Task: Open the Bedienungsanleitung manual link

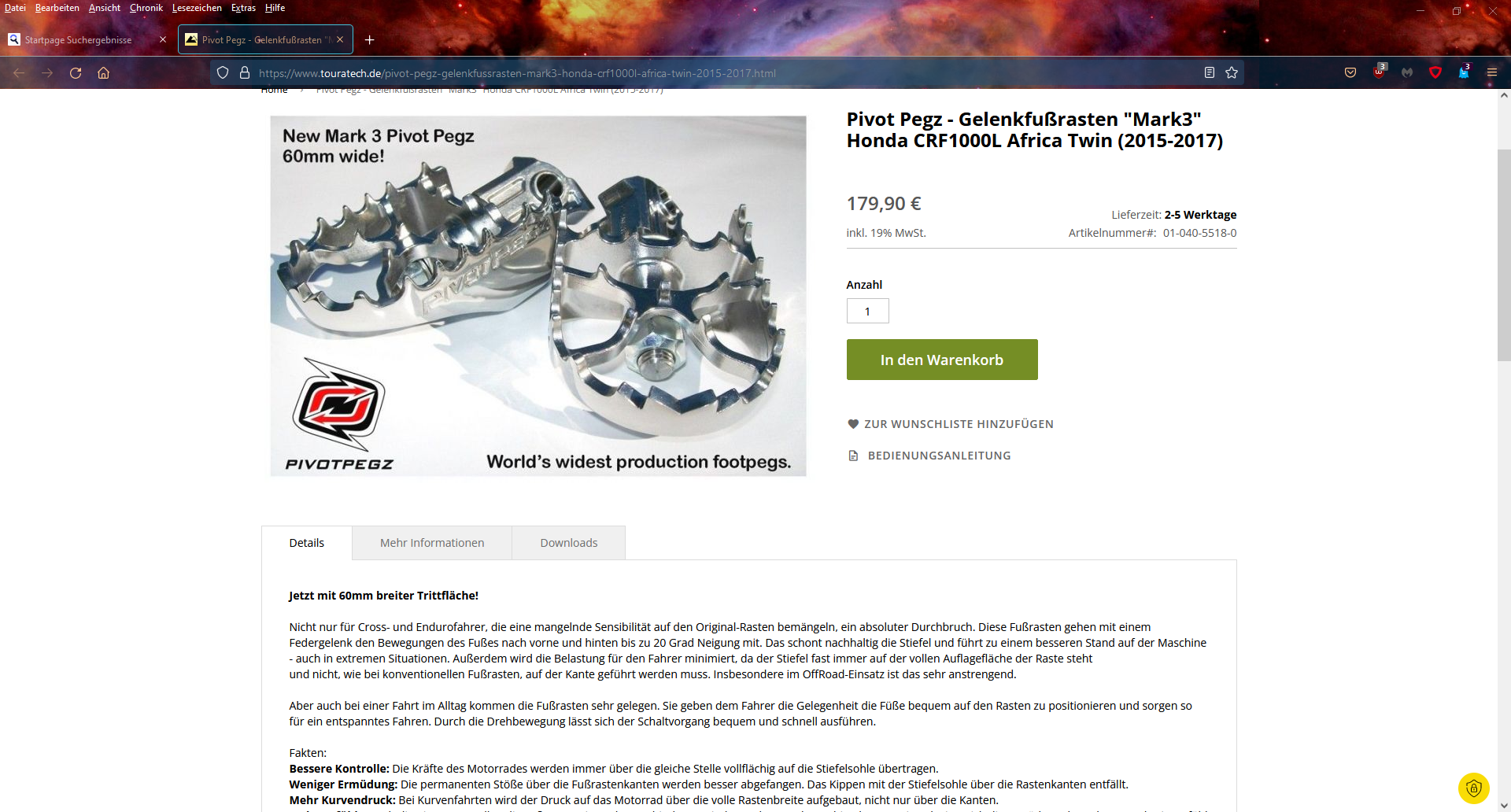Action: (x=929, y=456)
